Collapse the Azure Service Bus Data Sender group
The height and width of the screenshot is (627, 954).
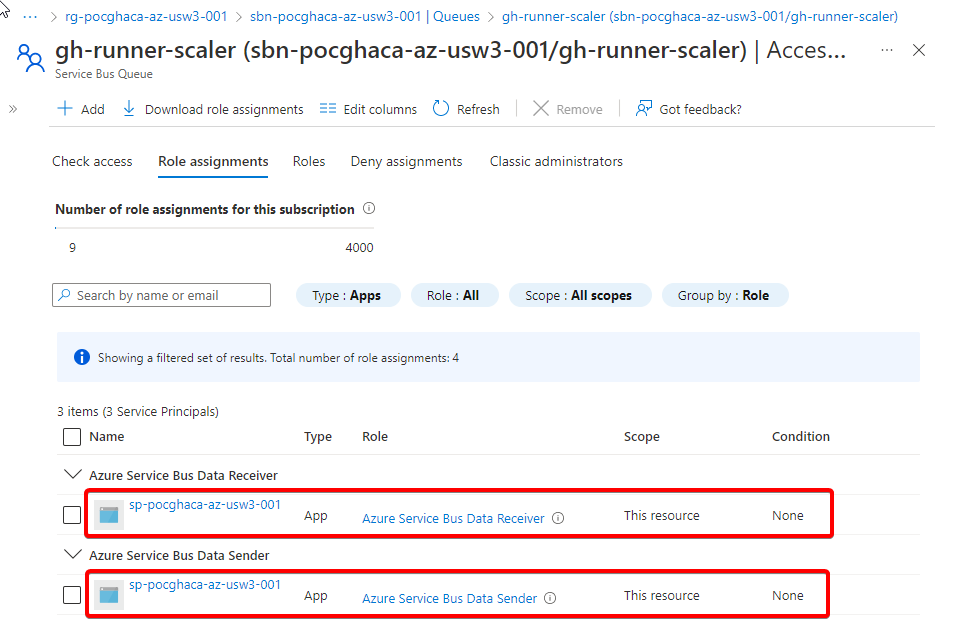tap(71, 555)
